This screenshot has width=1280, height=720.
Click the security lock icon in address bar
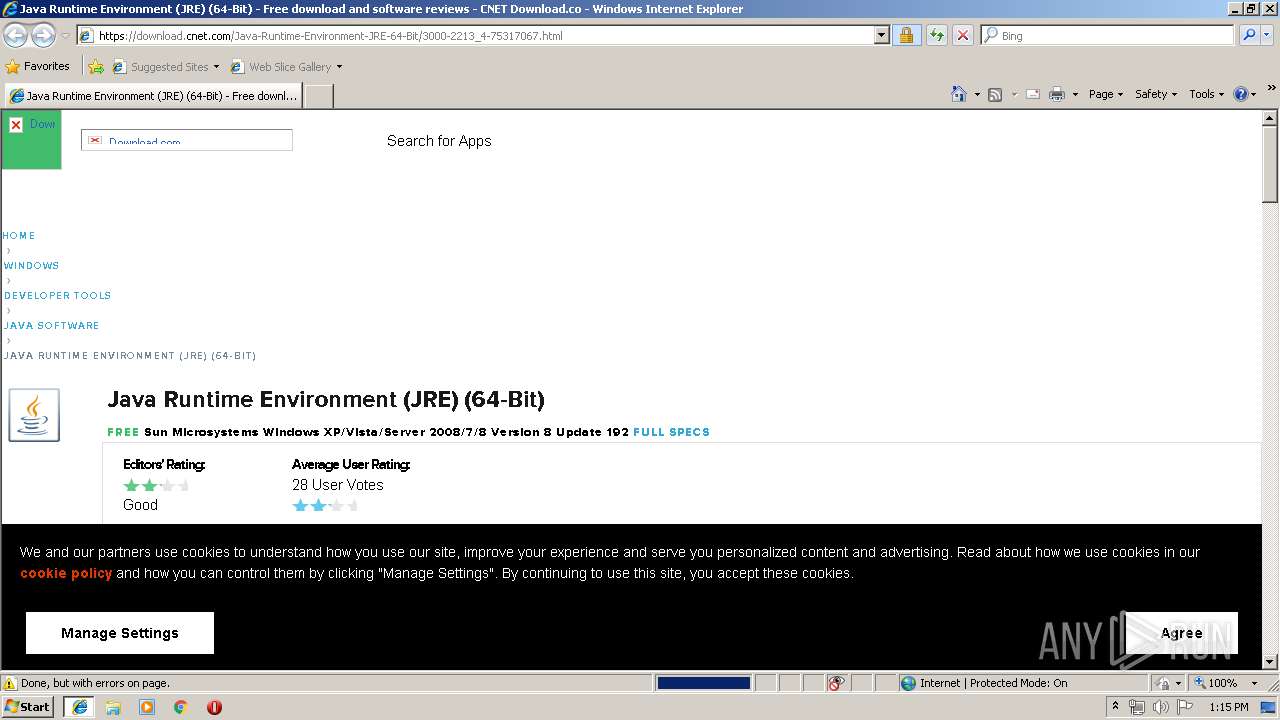click(906, 35)
